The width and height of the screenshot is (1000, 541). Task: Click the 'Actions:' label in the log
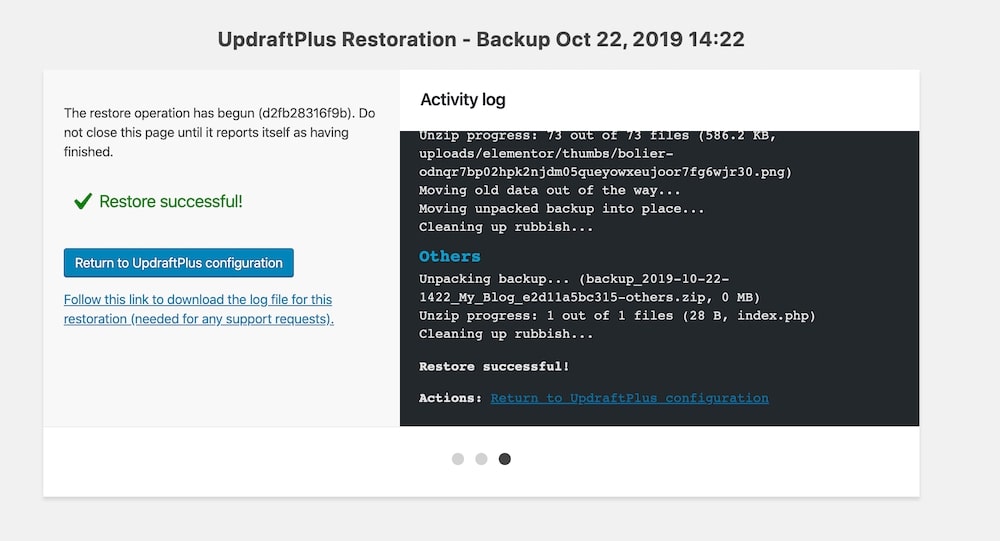tap(450, 398)
